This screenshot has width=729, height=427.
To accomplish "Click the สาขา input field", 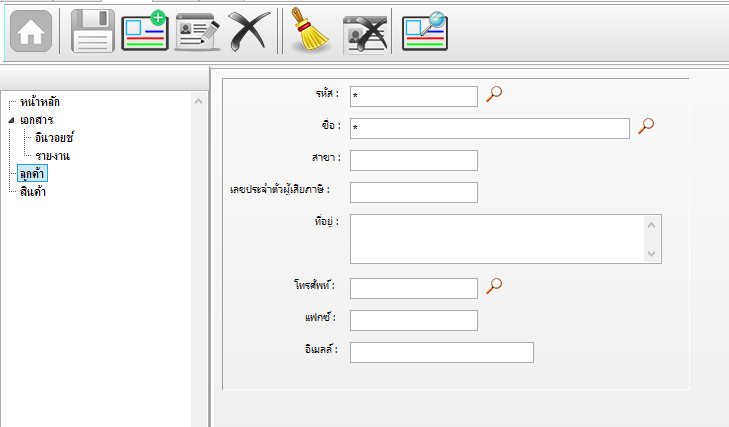I will (x=414, y=160).
